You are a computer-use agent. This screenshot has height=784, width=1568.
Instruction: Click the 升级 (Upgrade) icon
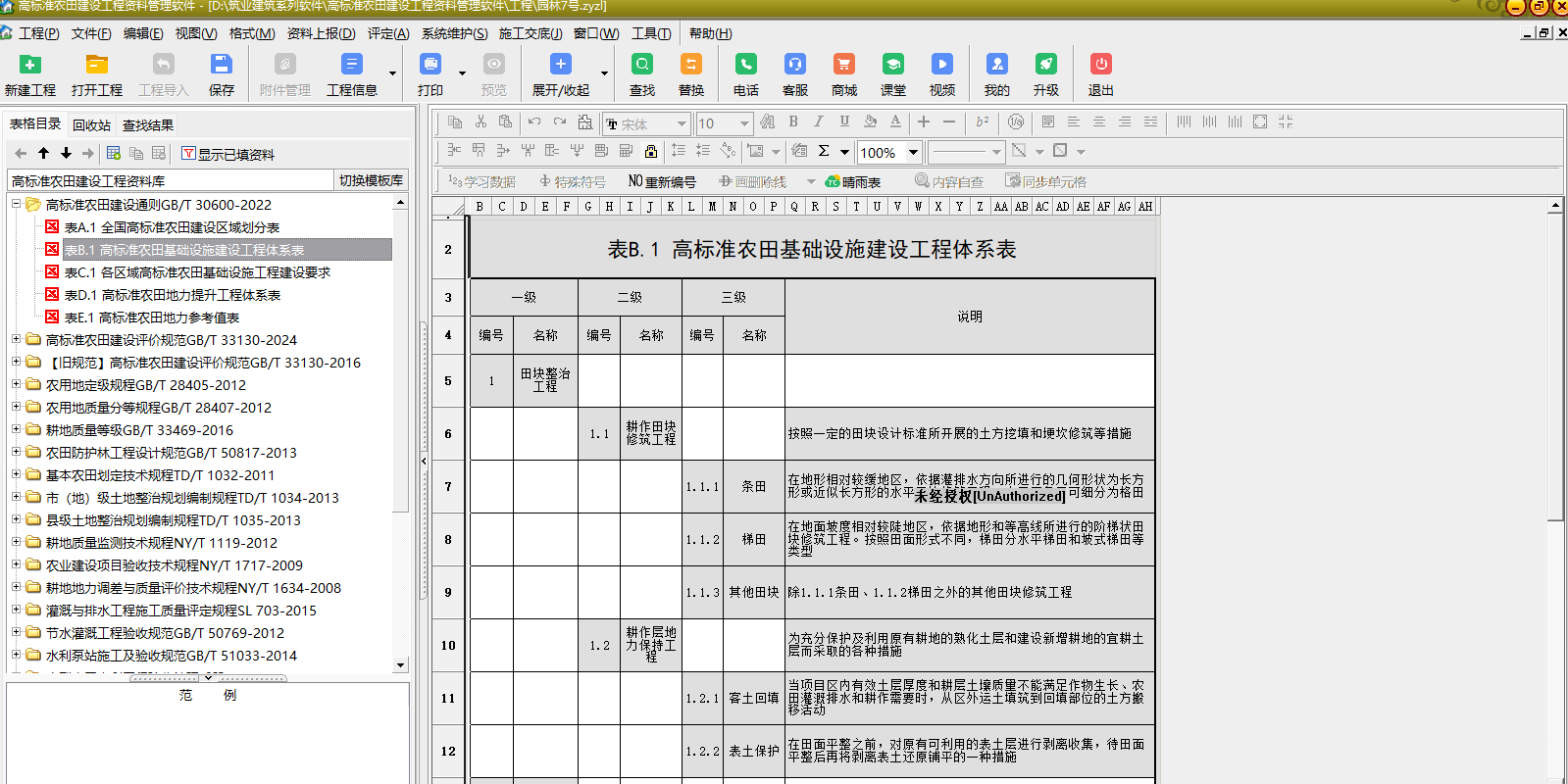click(x=1045, y=66)
